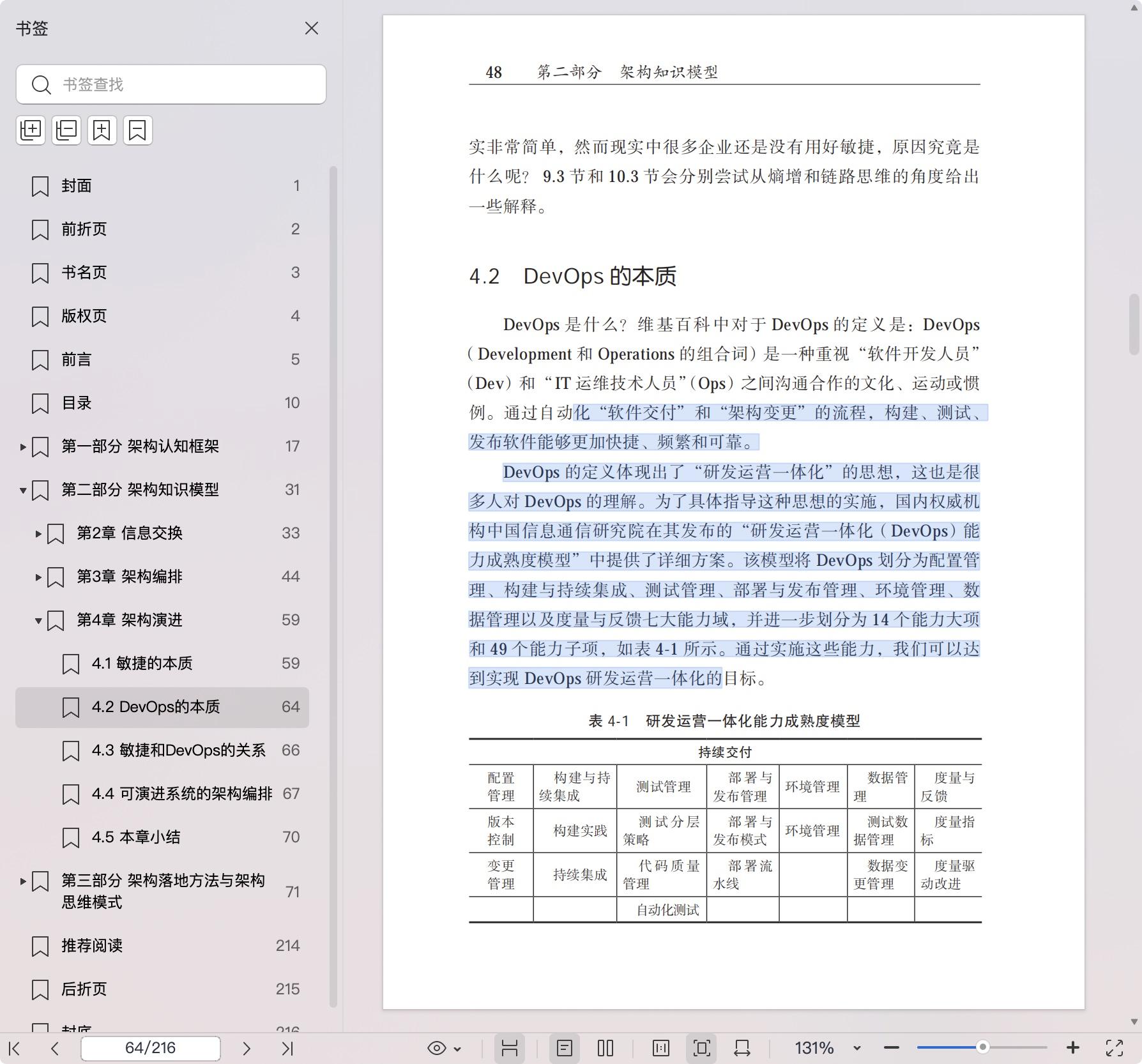The image size is (1142, 1064).
Task: Click the page number field 64/216
Action: (x=151, y=1048)
